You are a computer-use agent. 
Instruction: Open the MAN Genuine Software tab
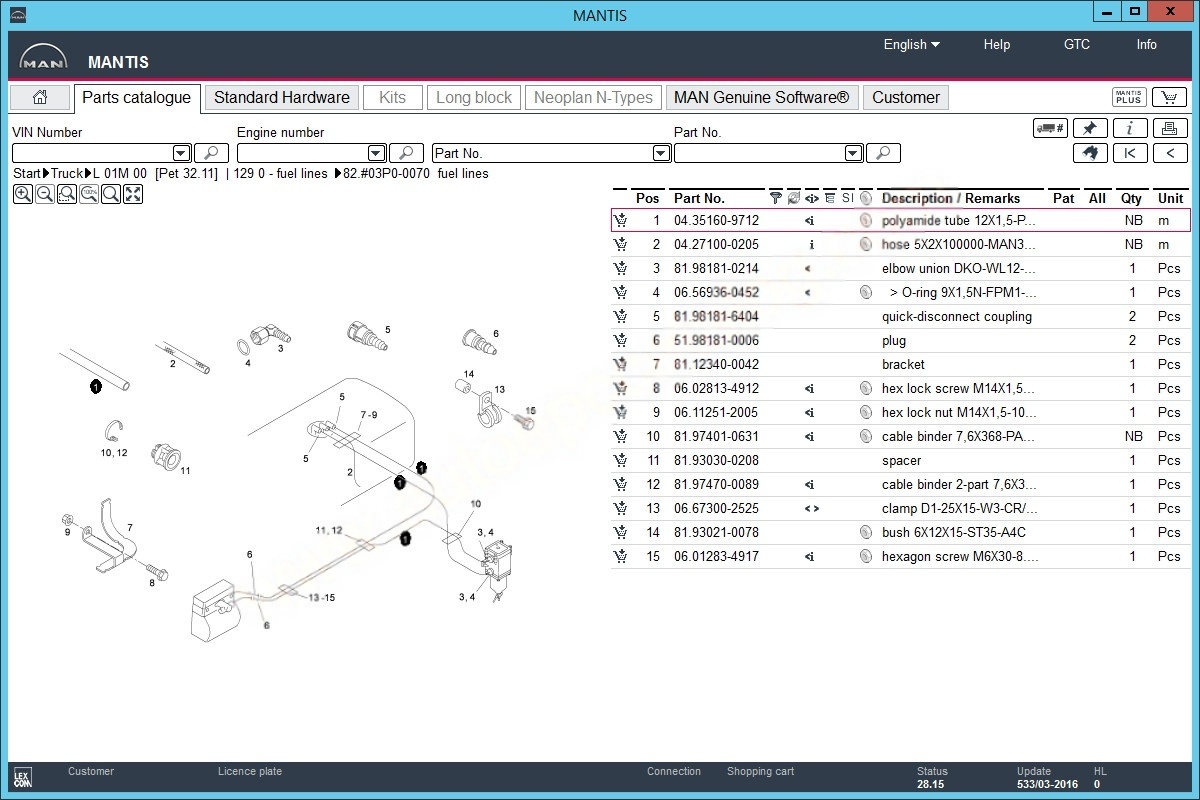(761, 97)
